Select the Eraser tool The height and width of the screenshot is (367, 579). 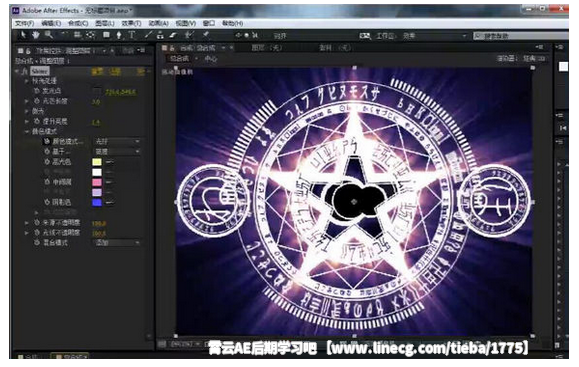point(172,35)
